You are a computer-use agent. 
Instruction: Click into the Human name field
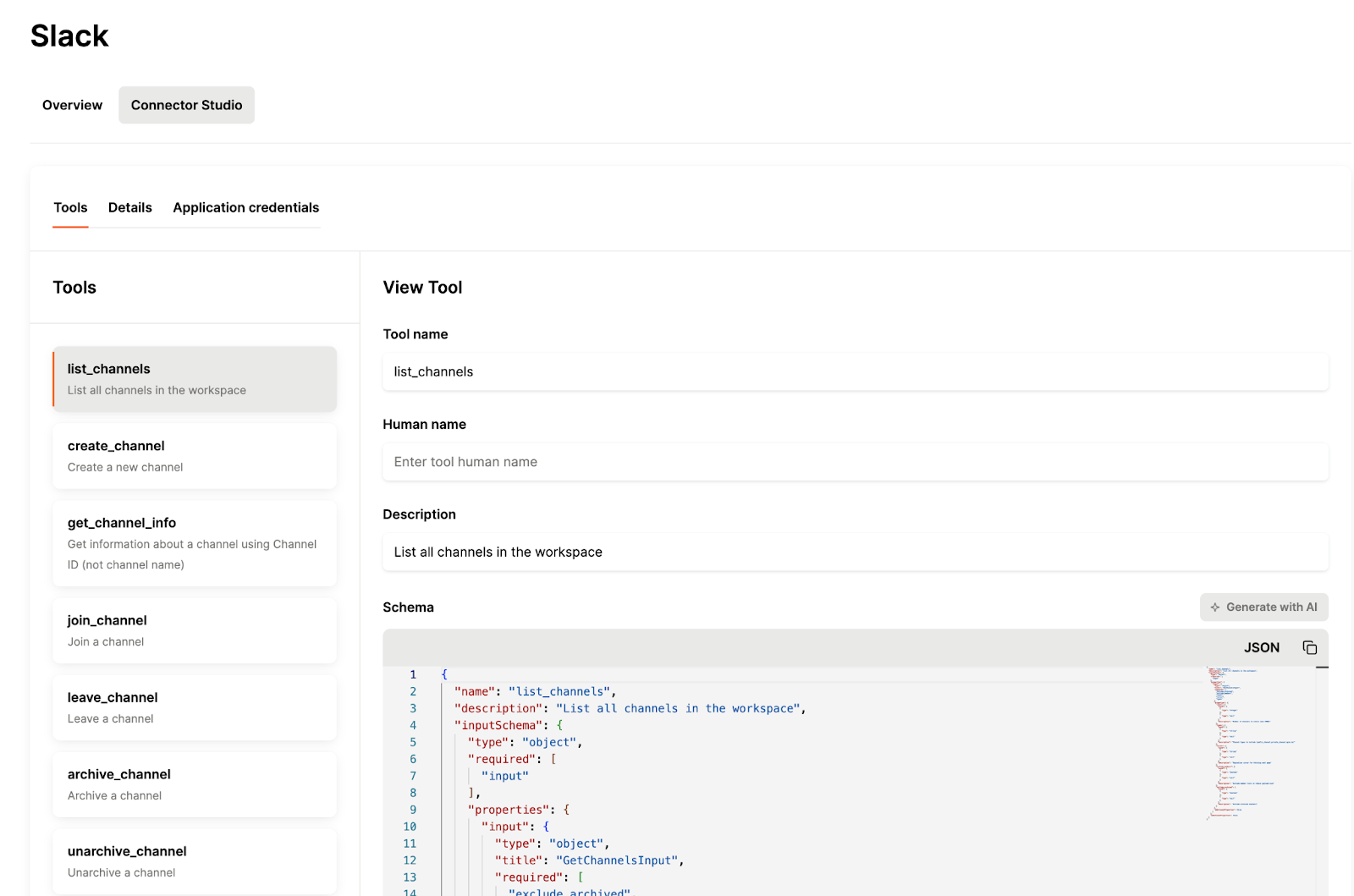point(855,462)
